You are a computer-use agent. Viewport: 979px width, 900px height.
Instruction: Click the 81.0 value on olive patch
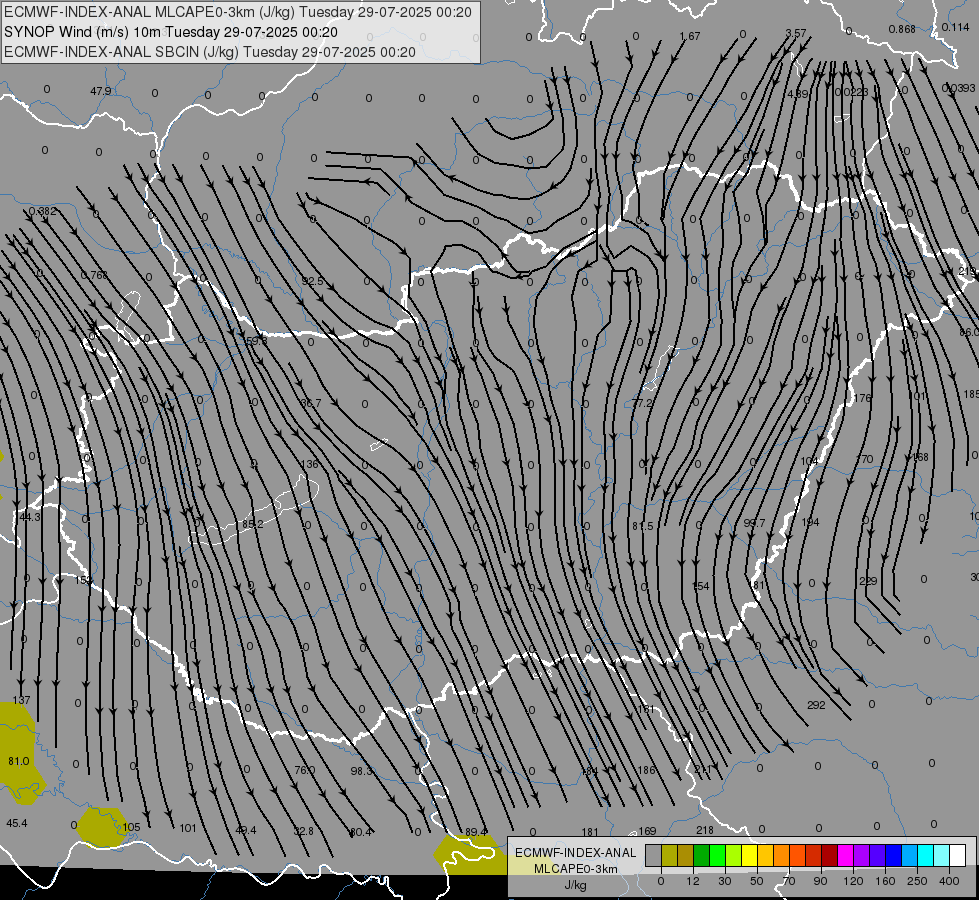[19, 761]
